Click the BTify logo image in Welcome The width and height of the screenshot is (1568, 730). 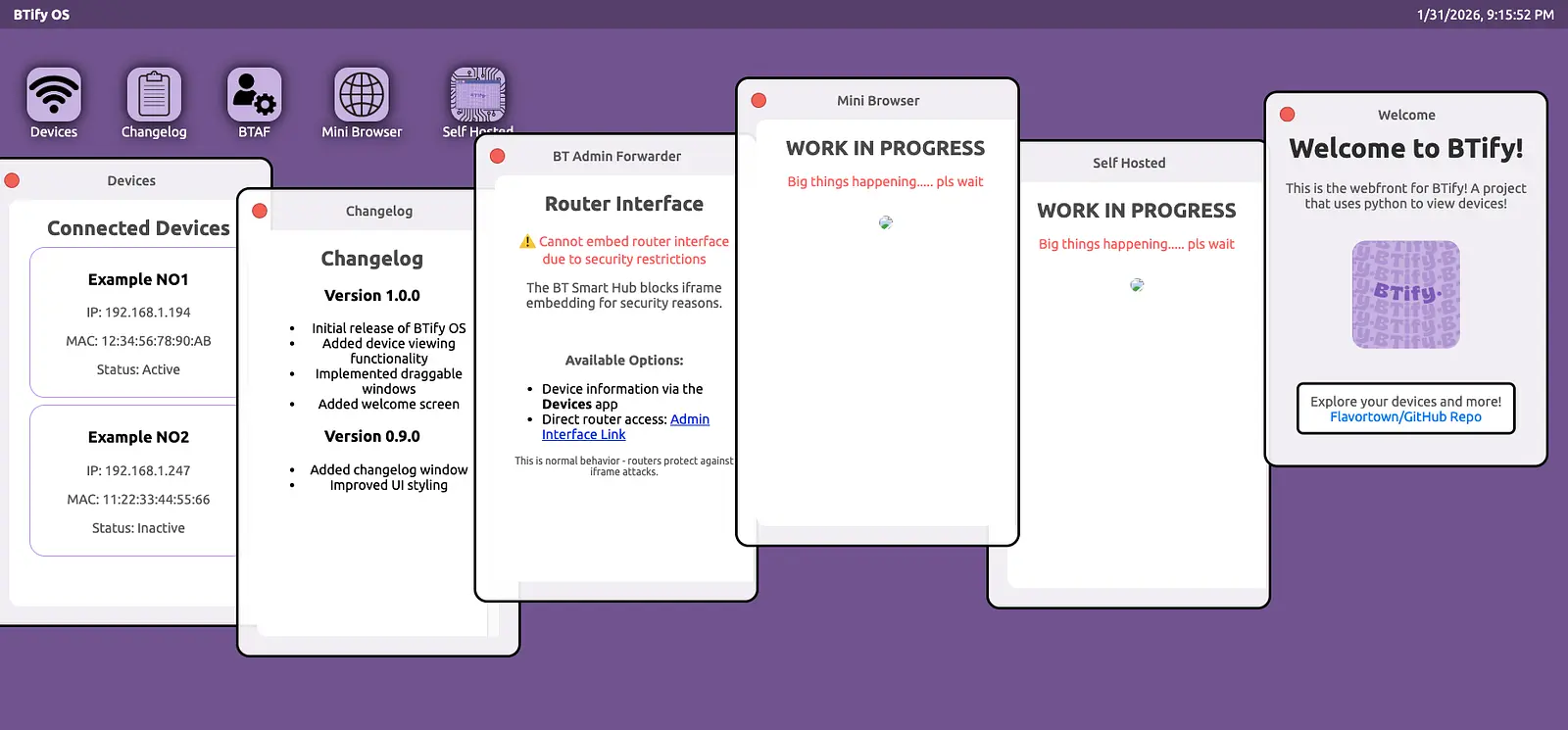click(1405, 294)
